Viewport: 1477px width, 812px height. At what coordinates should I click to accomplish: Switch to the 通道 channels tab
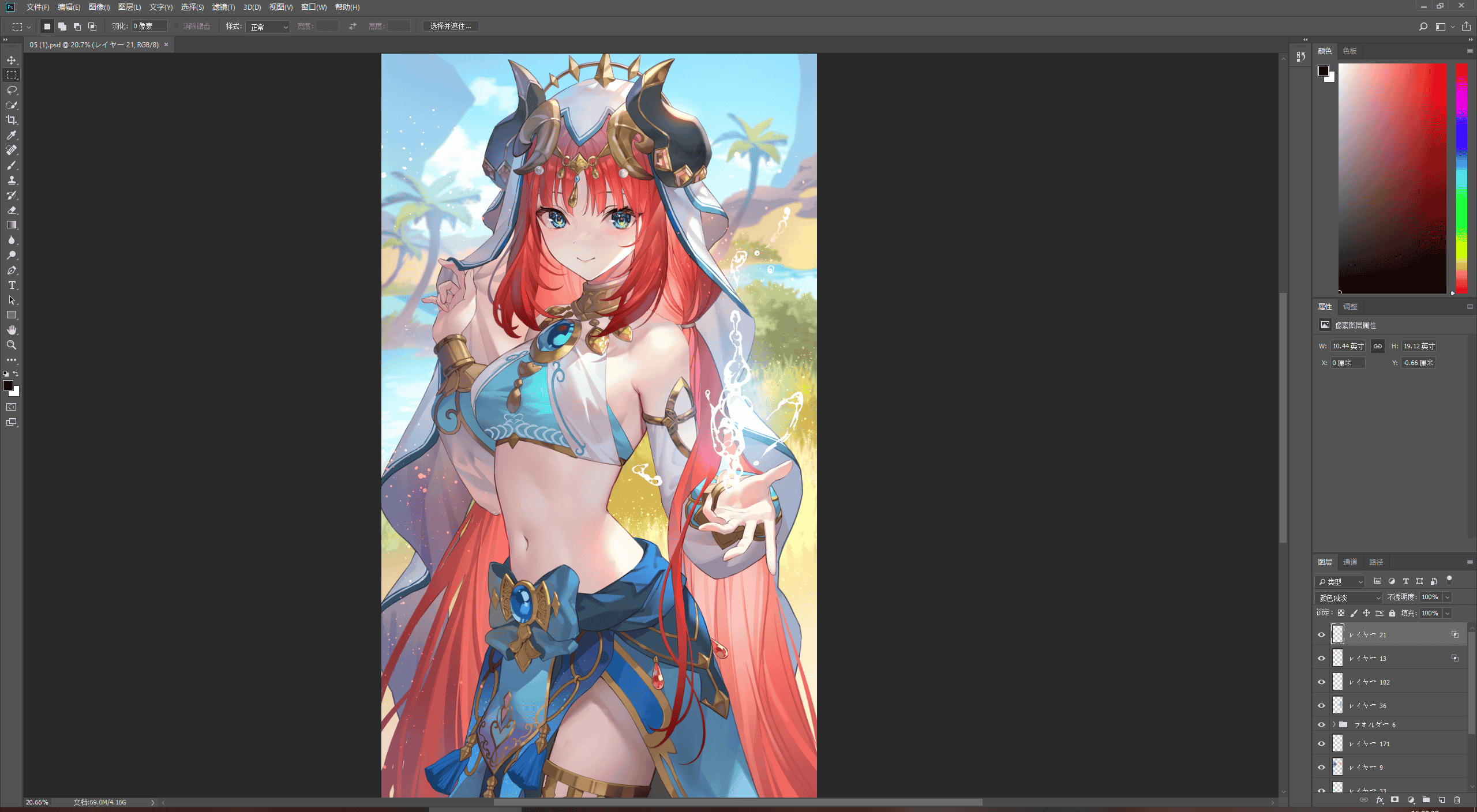pos(1350,562)
